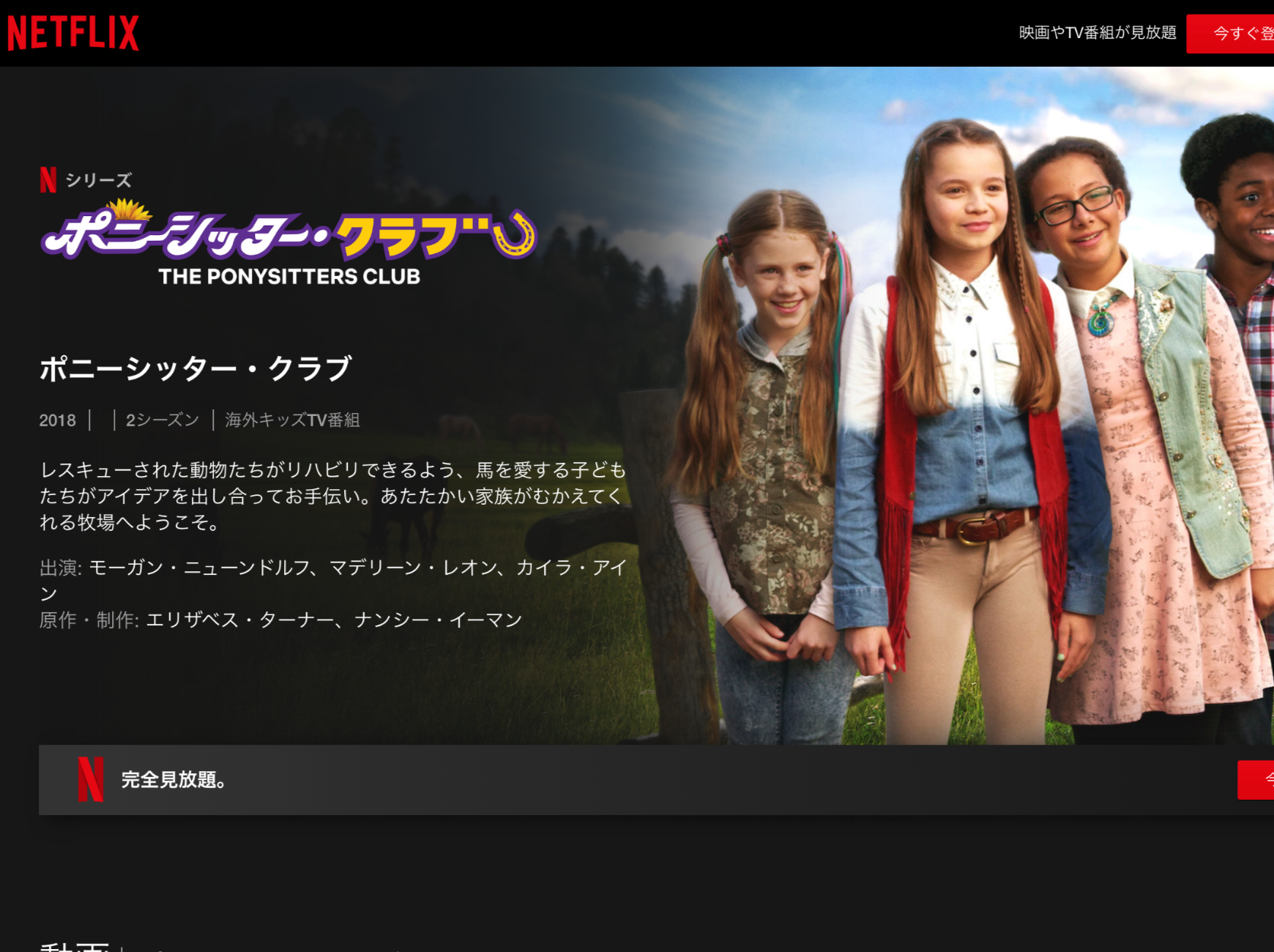Click the synopsis paragraph starting レスキューされた
The width and height of the screenshot is (1274, 952).
(x=333, y=497)
